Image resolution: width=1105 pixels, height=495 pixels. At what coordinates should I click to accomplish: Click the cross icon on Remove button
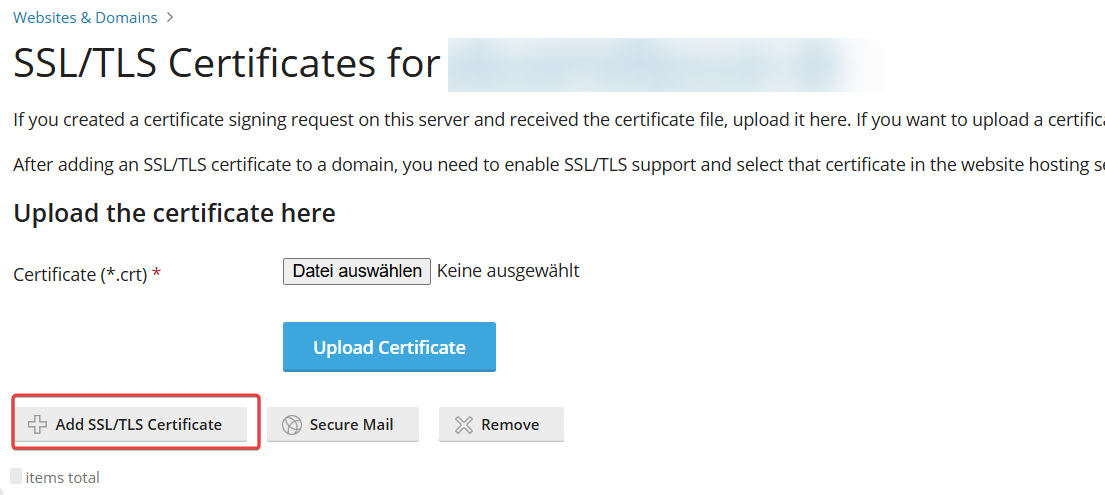click(x=464, y=424)
